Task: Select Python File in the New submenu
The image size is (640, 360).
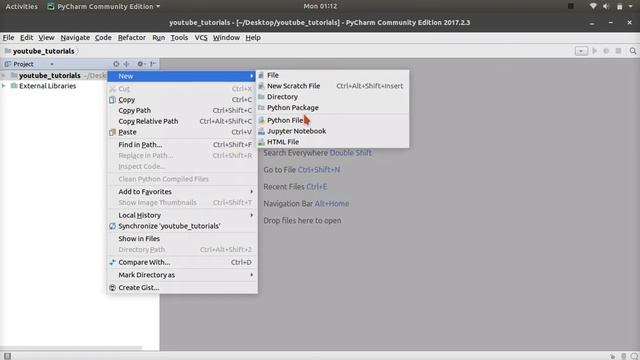Action: tap(332, 120)
